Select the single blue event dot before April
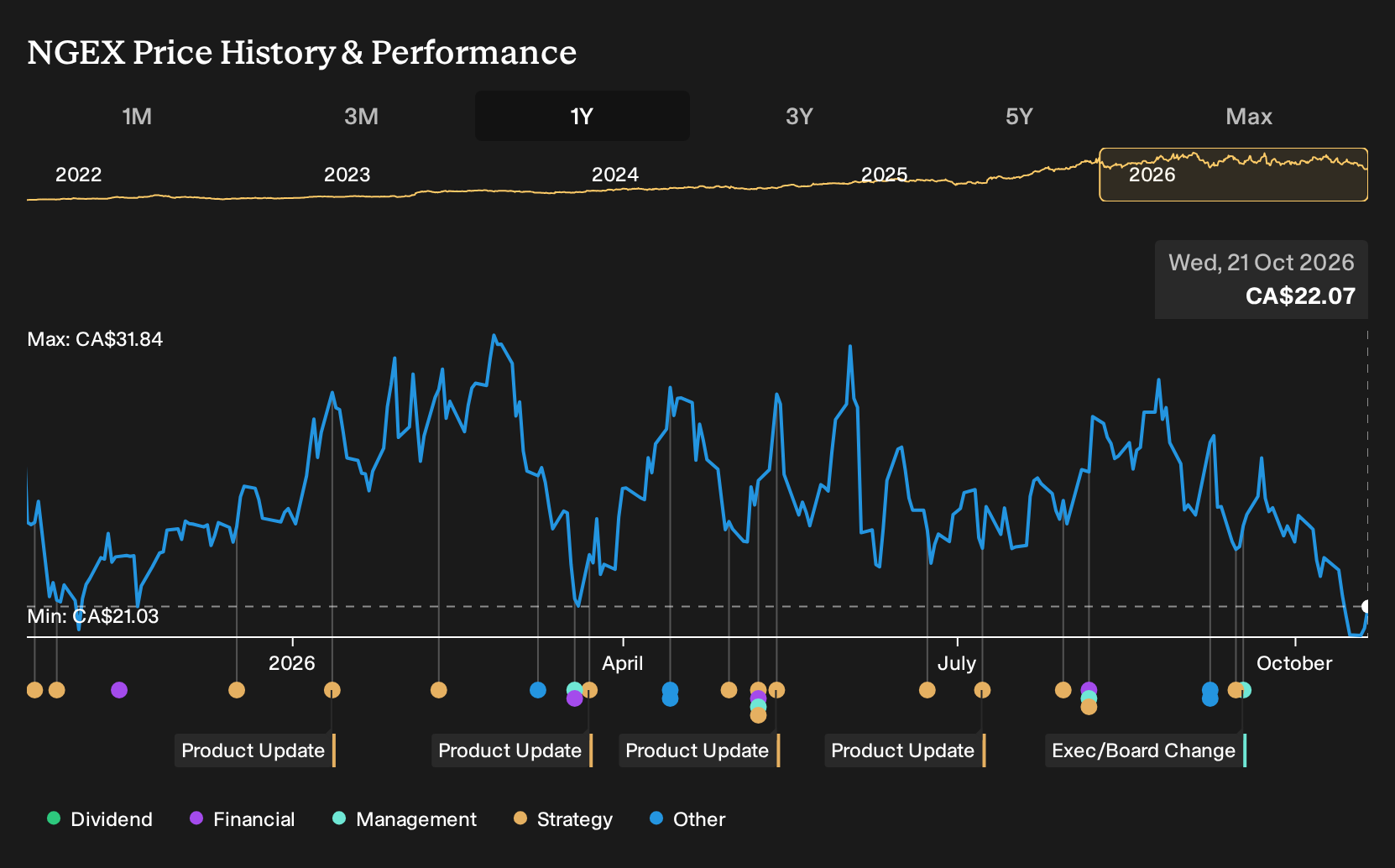The width and height of the screenshot is (1395, 868). (x=538, y=690)
